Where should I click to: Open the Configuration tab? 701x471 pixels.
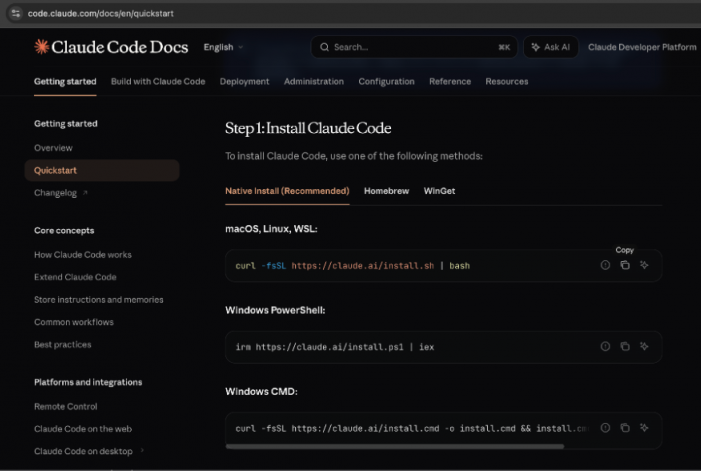[386, 81]
